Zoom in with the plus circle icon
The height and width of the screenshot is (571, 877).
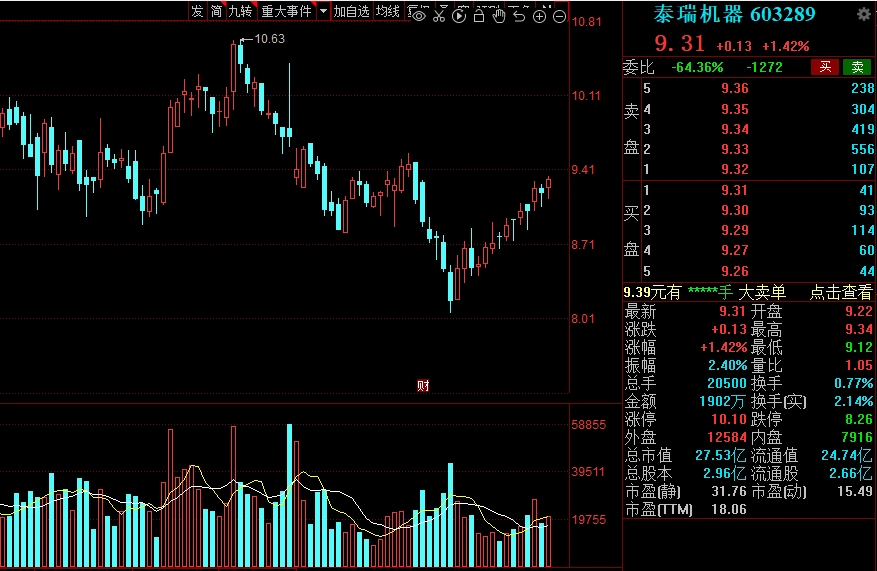click(x=540, y=15)
